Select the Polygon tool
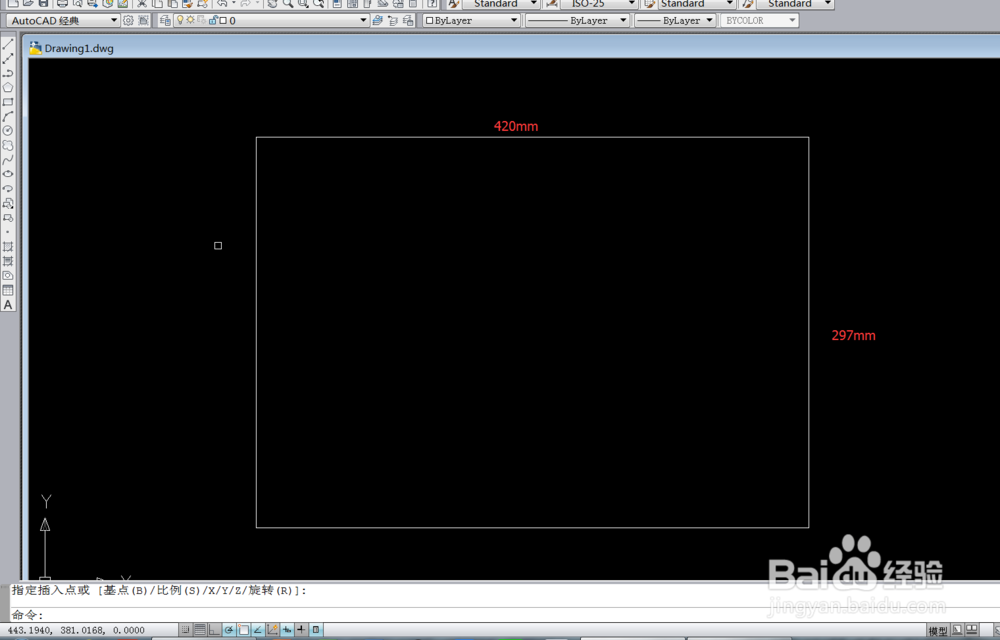This screenshot has height=640, width=1000. (x=8, y=87)
